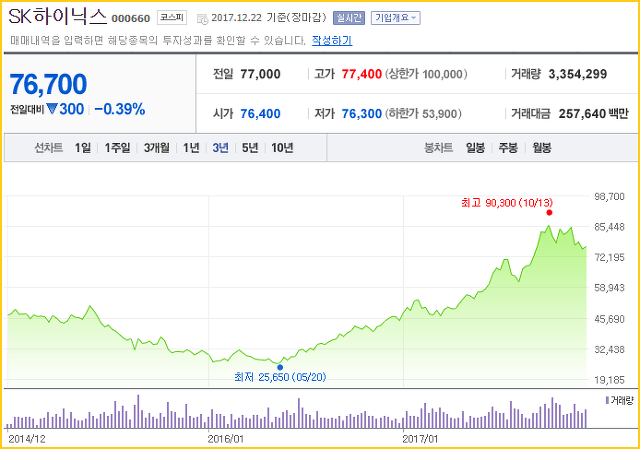The height and width of the screenshot is (449, 640).
Task: Click the 2014/12 axis label
Action: [x=27, y=439]
